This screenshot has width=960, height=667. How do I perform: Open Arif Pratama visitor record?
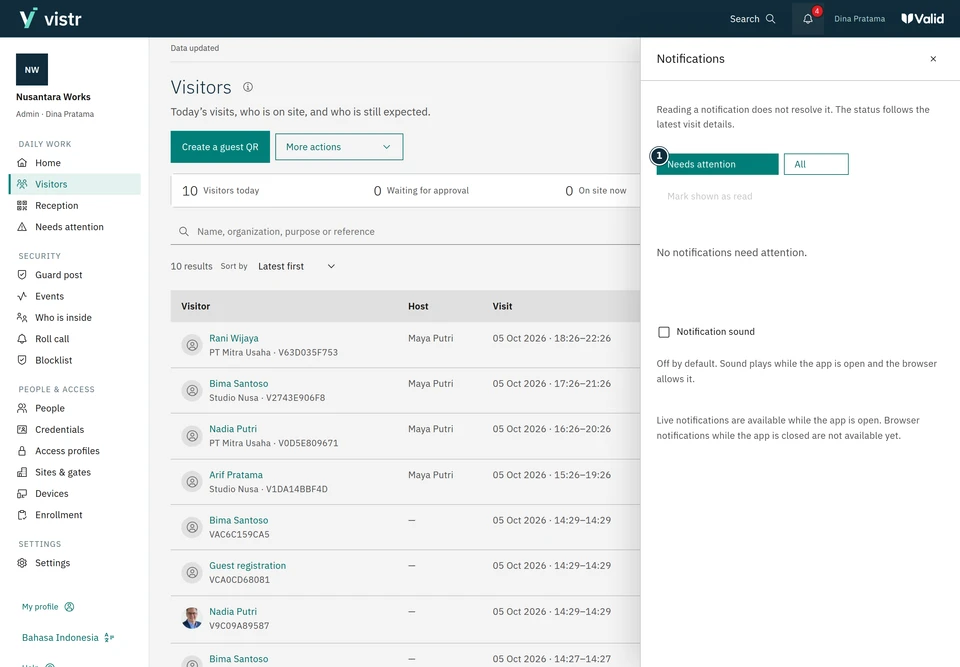236,475
